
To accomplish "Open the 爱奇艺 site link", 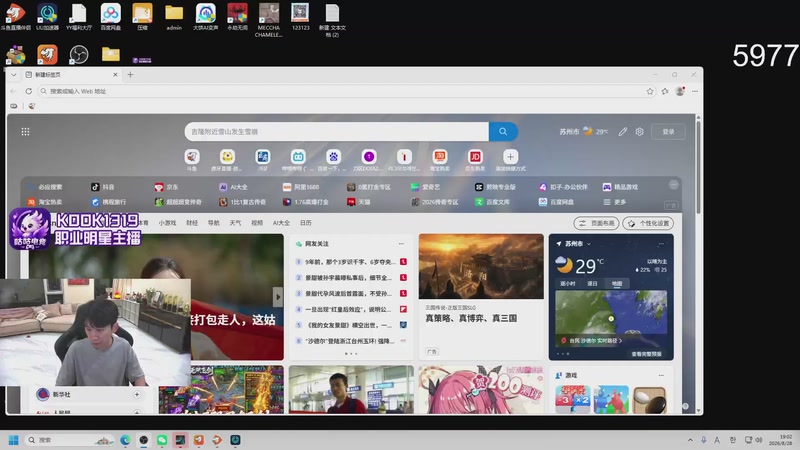I will click(426, 187).
